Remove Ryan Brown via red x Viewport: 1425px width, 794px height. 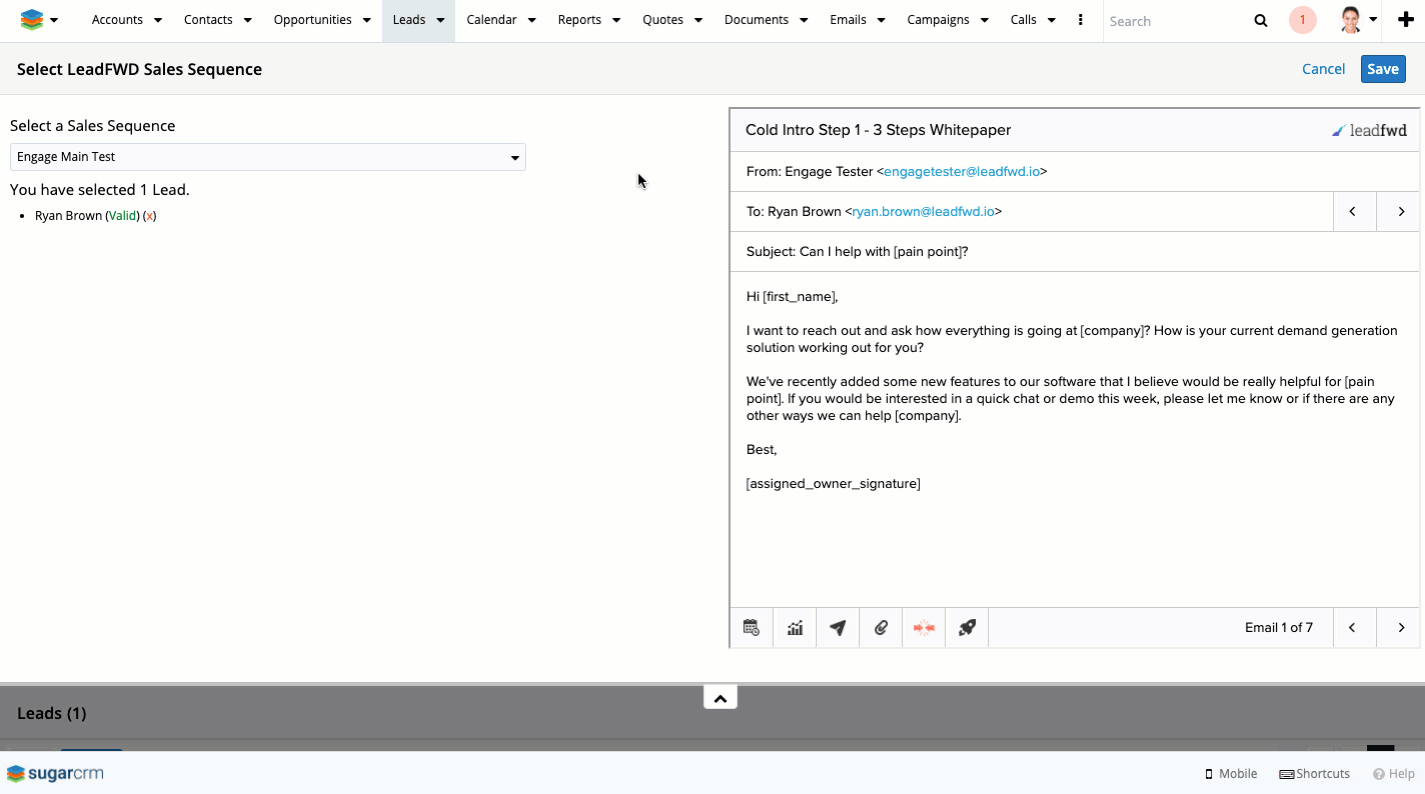[x=150, y=216]
